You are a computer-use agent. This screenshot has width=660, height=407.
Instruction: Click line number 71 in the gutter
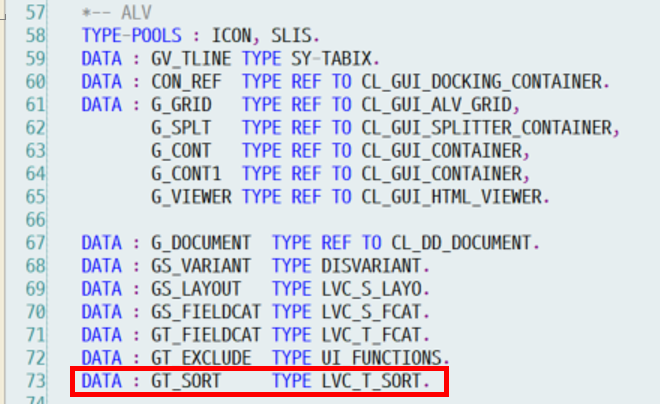point(35,335)
